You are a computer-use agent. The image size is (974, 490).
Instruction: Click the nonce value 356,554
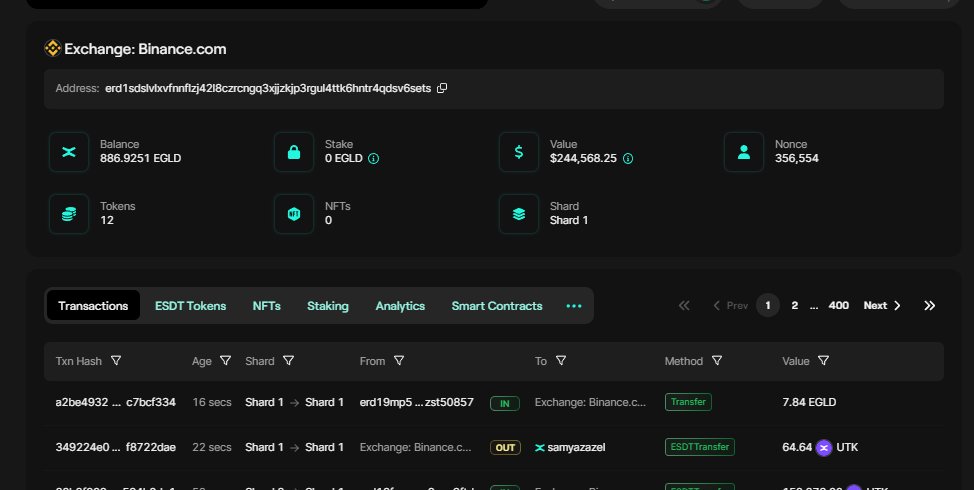click(x=796, y=158)
